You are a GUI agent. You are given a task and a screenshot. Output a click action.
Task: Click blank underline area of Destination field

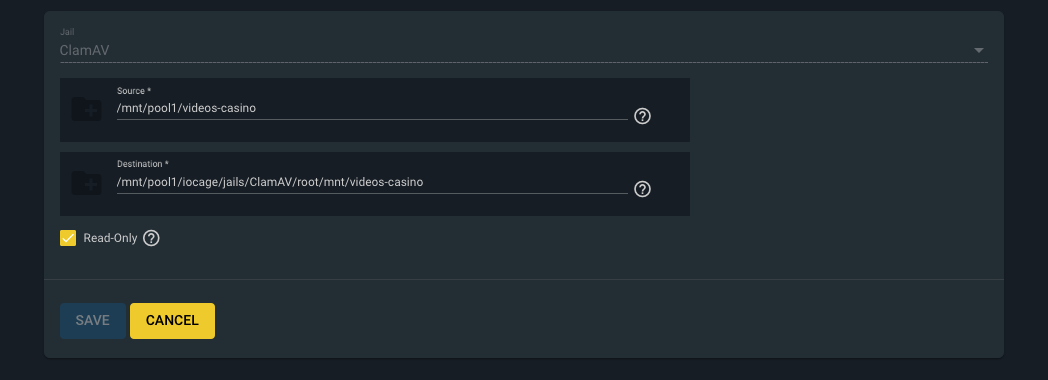coord(525,182)
